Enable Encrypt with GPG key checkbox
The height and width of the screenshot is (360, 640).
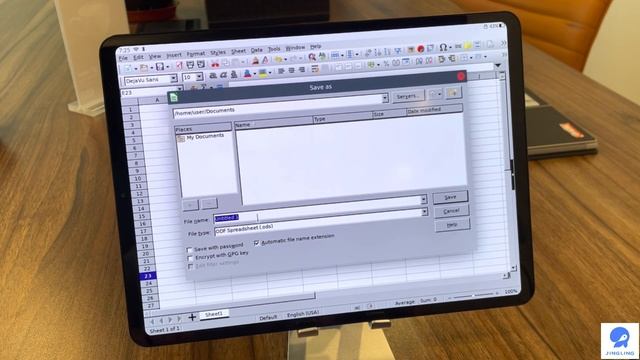pos(190,258)
